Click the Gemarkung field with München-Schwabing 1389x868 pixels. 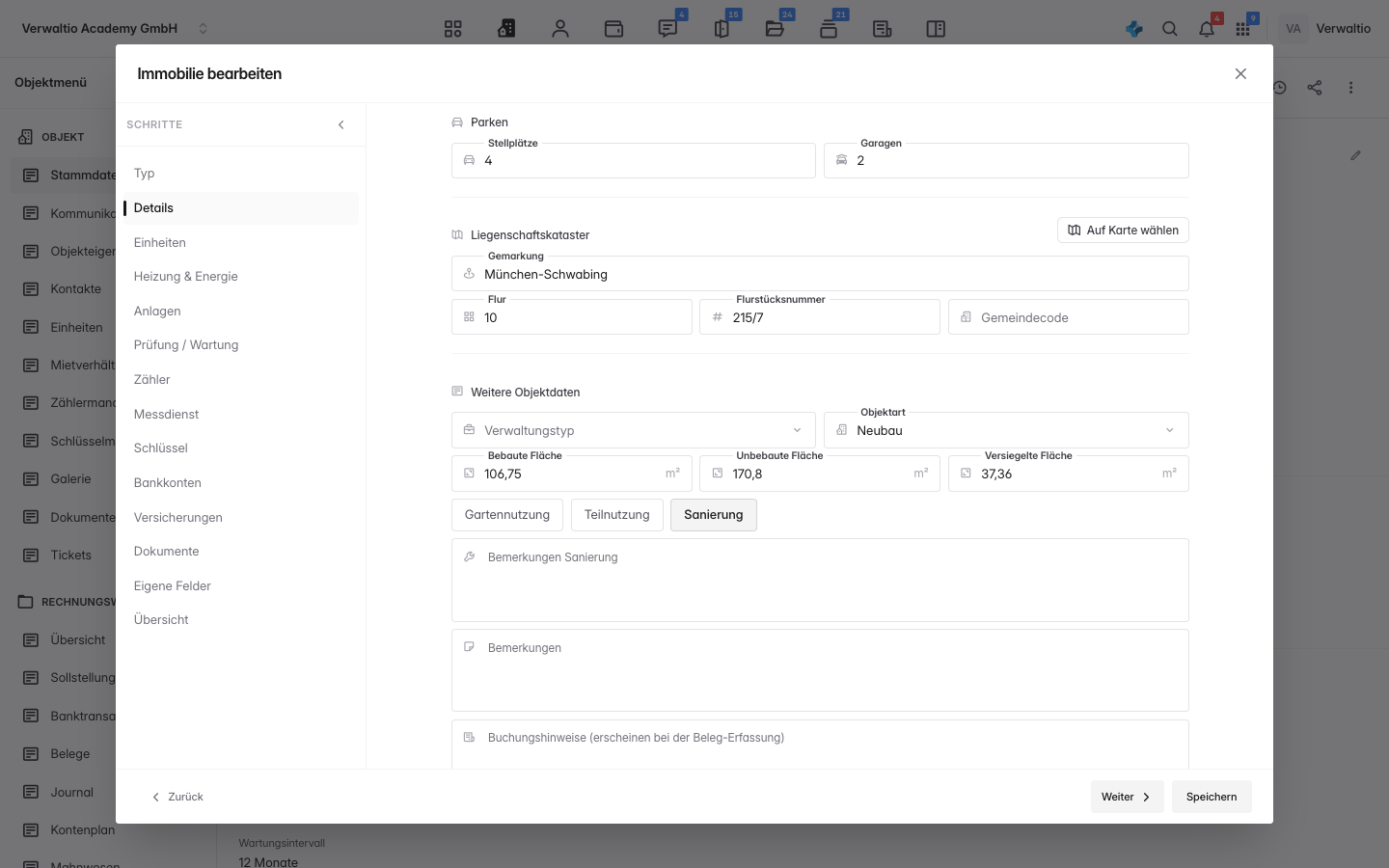(820, 274)
